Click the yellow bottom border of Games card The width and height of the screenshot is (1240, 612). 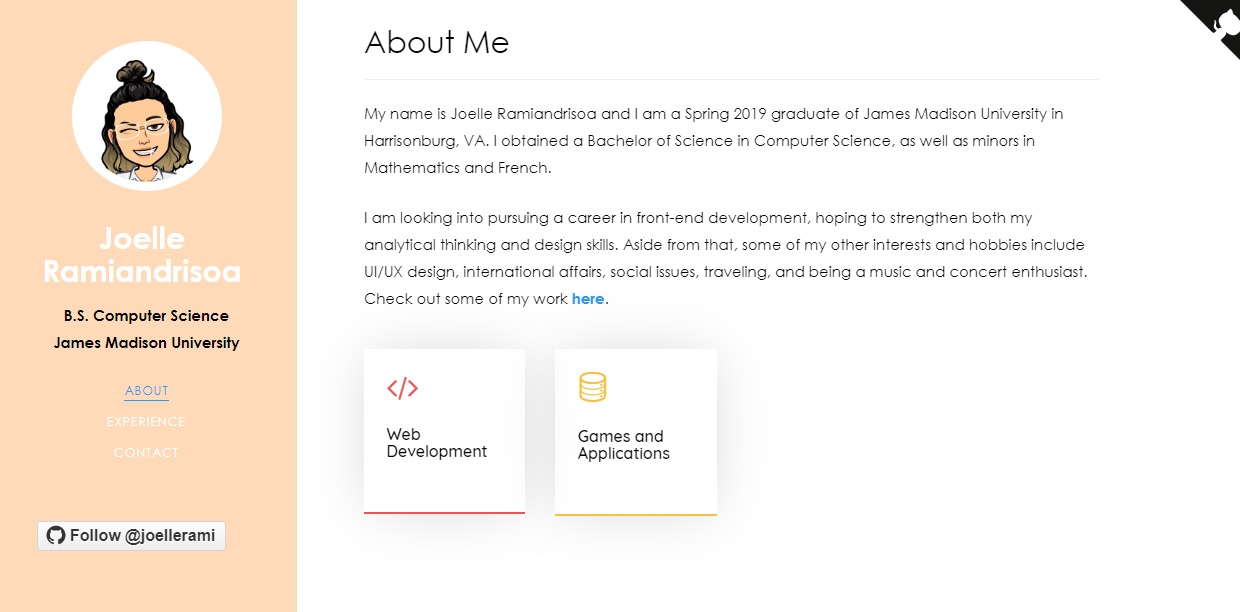636,514
